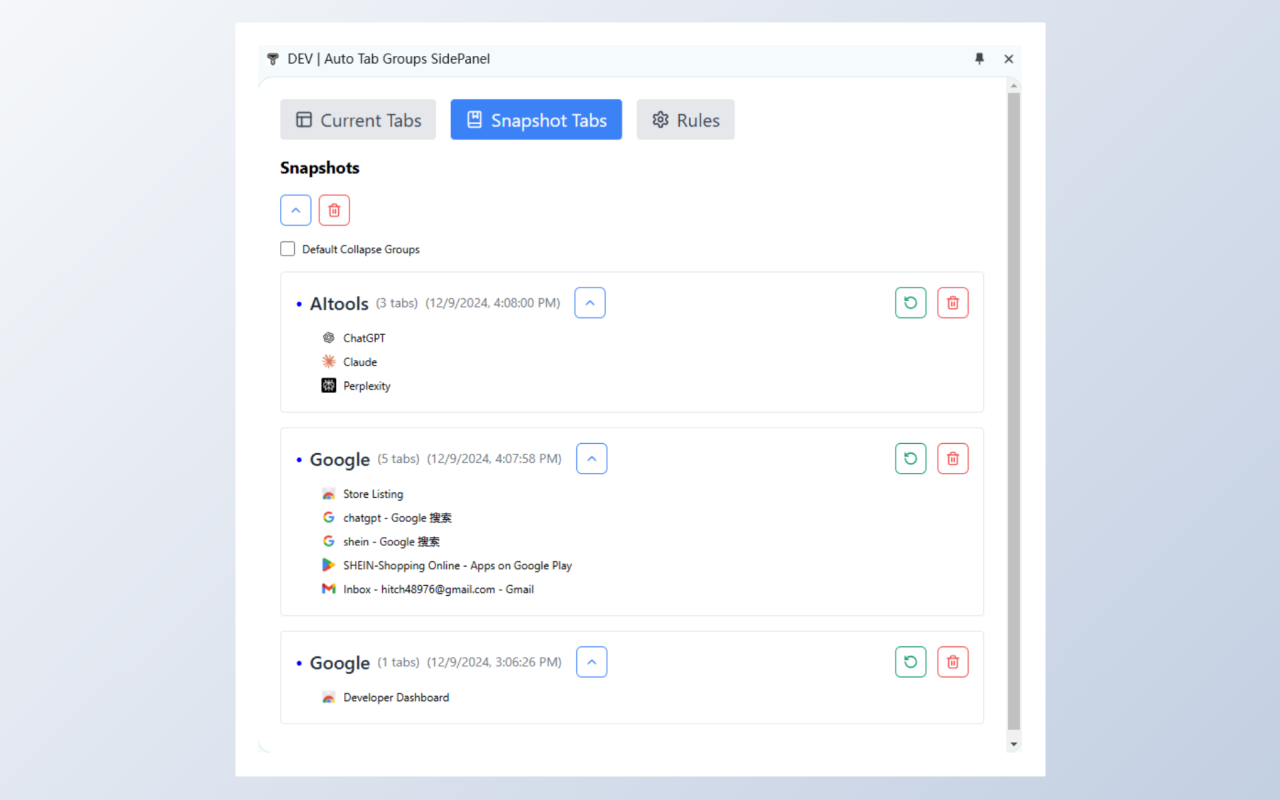Open the Claude tab entry
Image resolution: width=1280 pixels, height=800 pixels.
tap(360, 362)
